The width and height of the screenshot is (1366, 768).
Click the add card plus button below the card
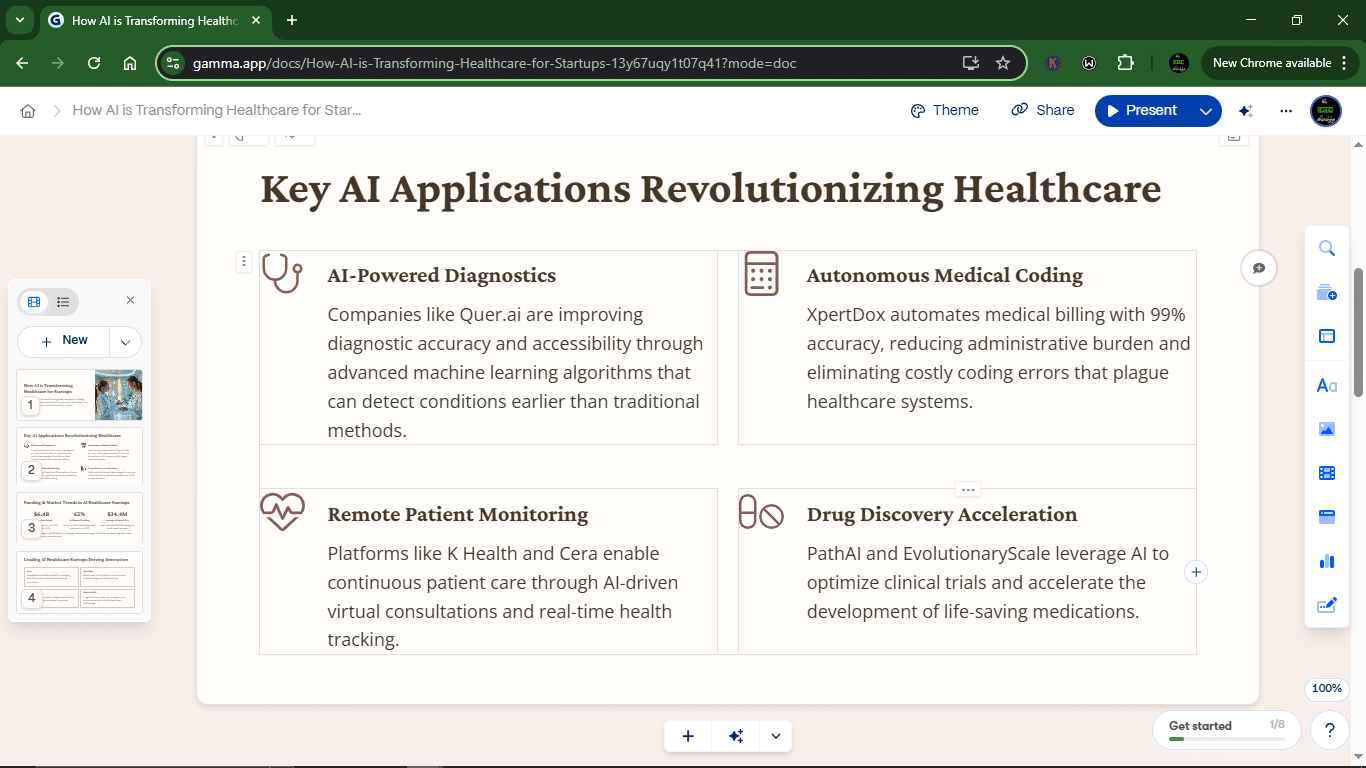(x=688, y=736)
